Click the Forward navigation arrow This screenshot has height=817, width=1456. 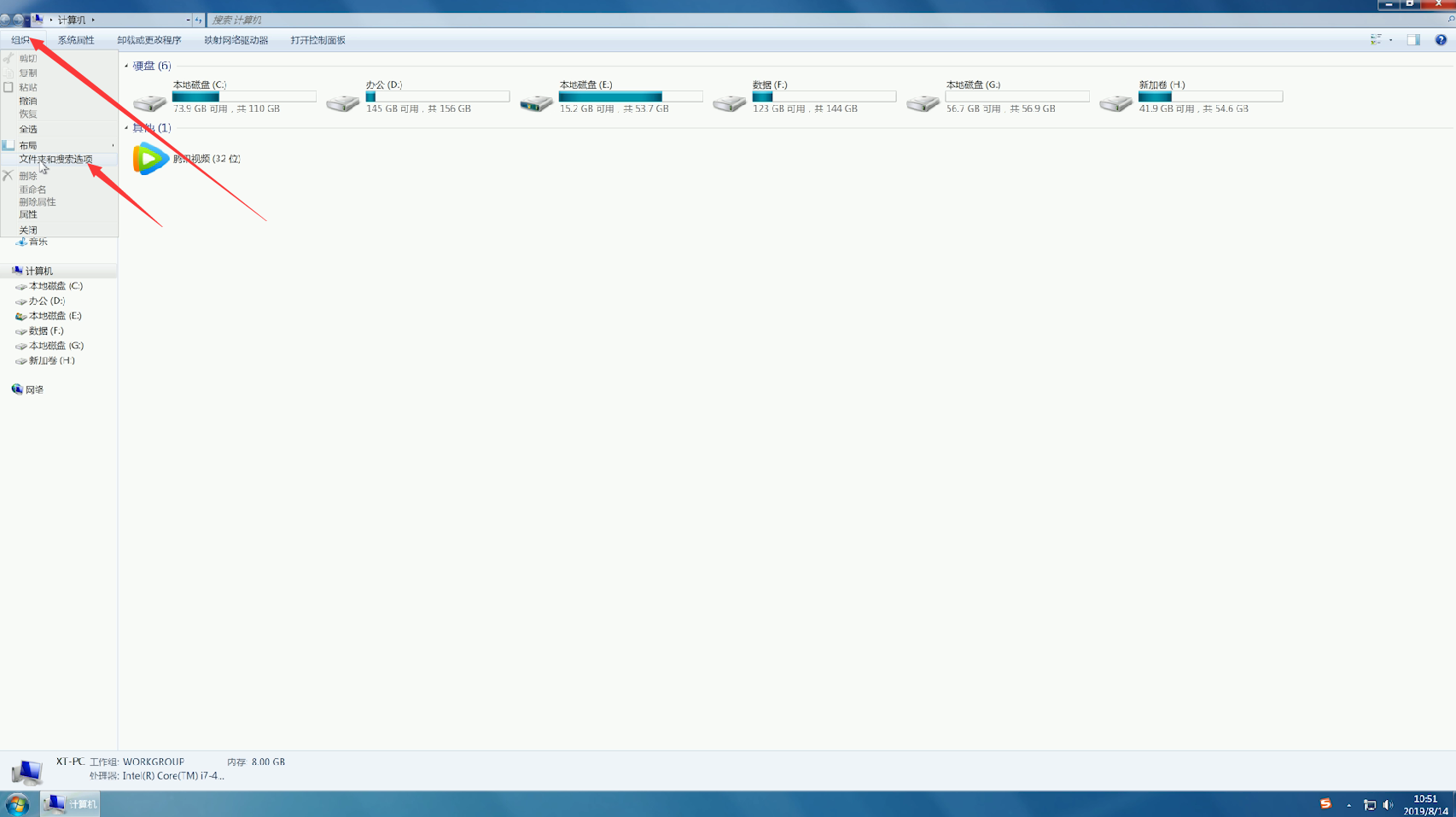coord(18,20)
